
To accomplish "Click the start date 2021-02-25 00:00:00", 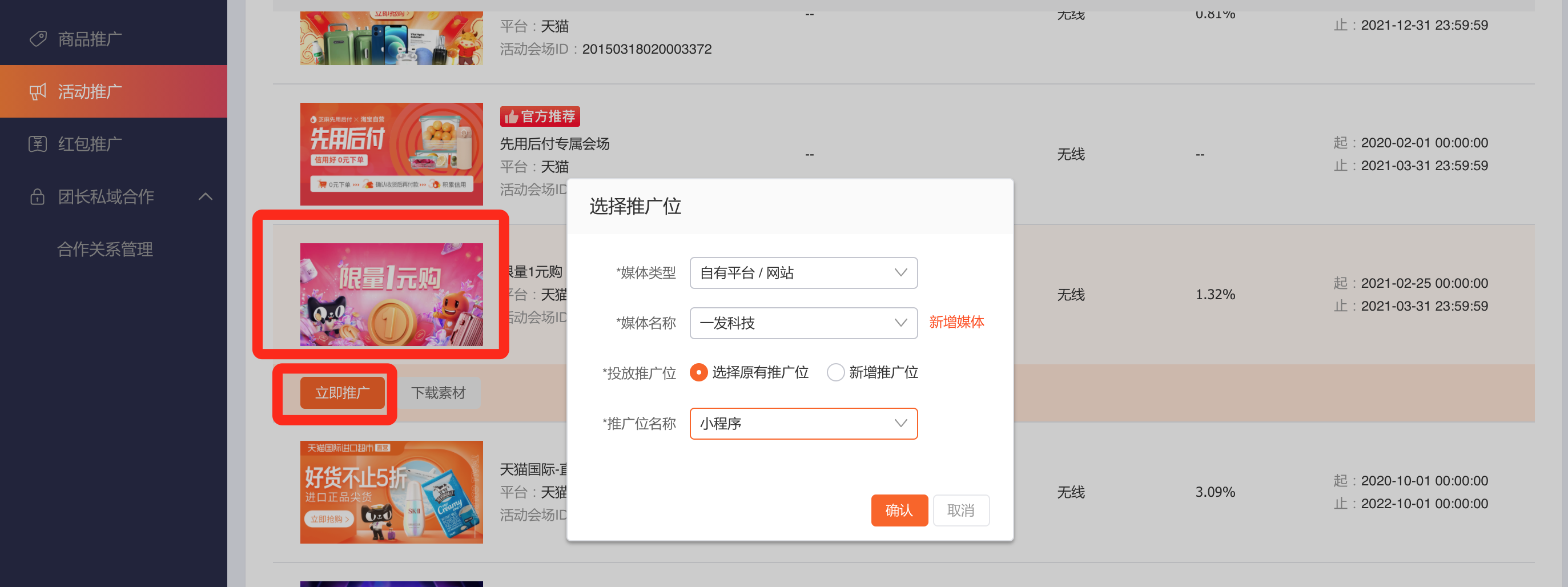I will 1424,283.
